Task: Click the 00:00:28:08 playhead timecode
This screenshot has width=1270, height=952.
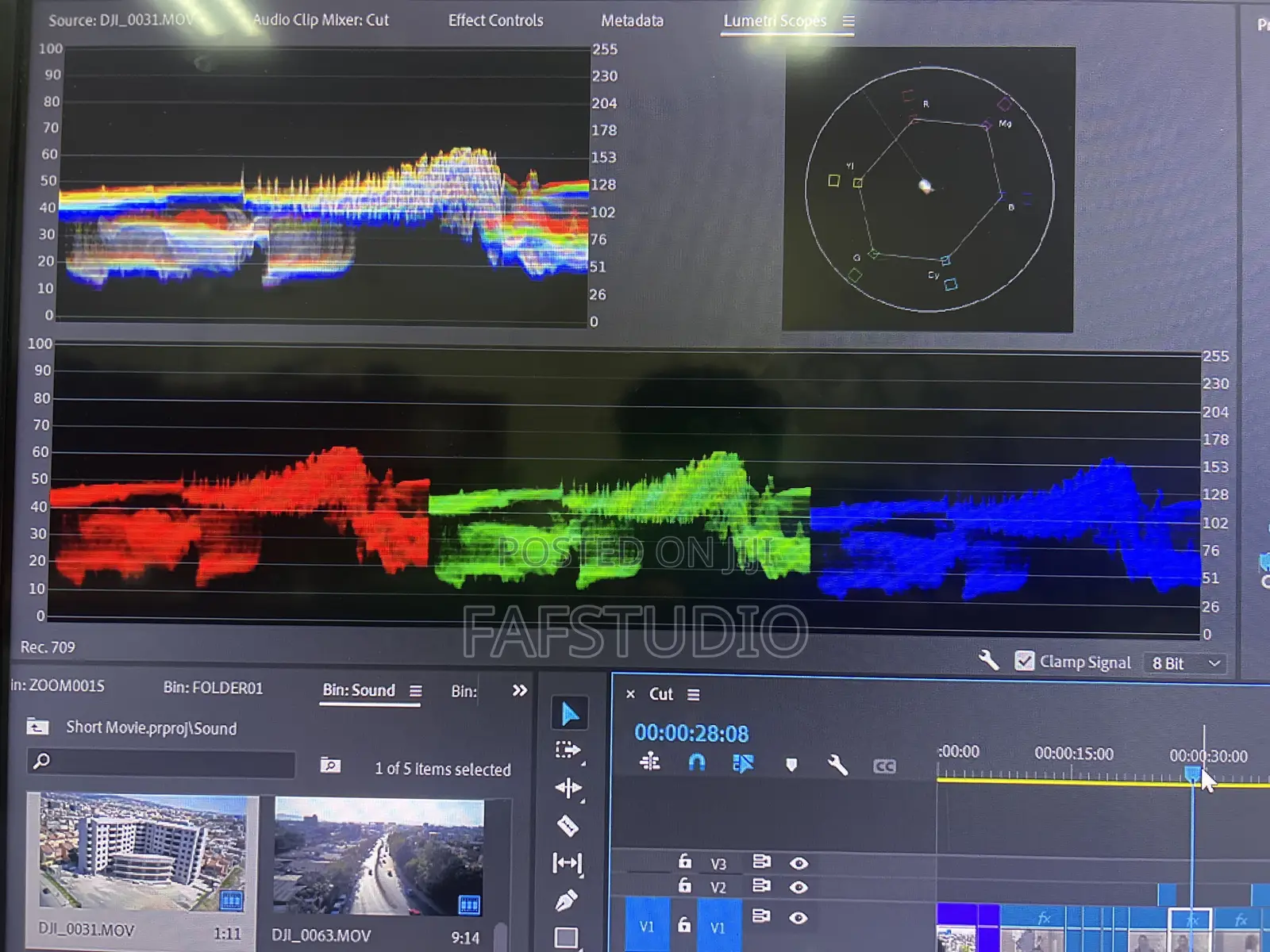Action: (691, 733)
